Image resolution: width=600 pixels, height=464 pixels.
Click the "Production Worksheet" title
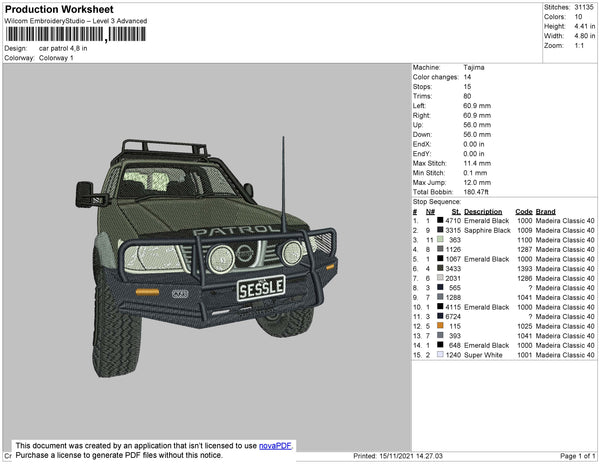click(59, 9)
